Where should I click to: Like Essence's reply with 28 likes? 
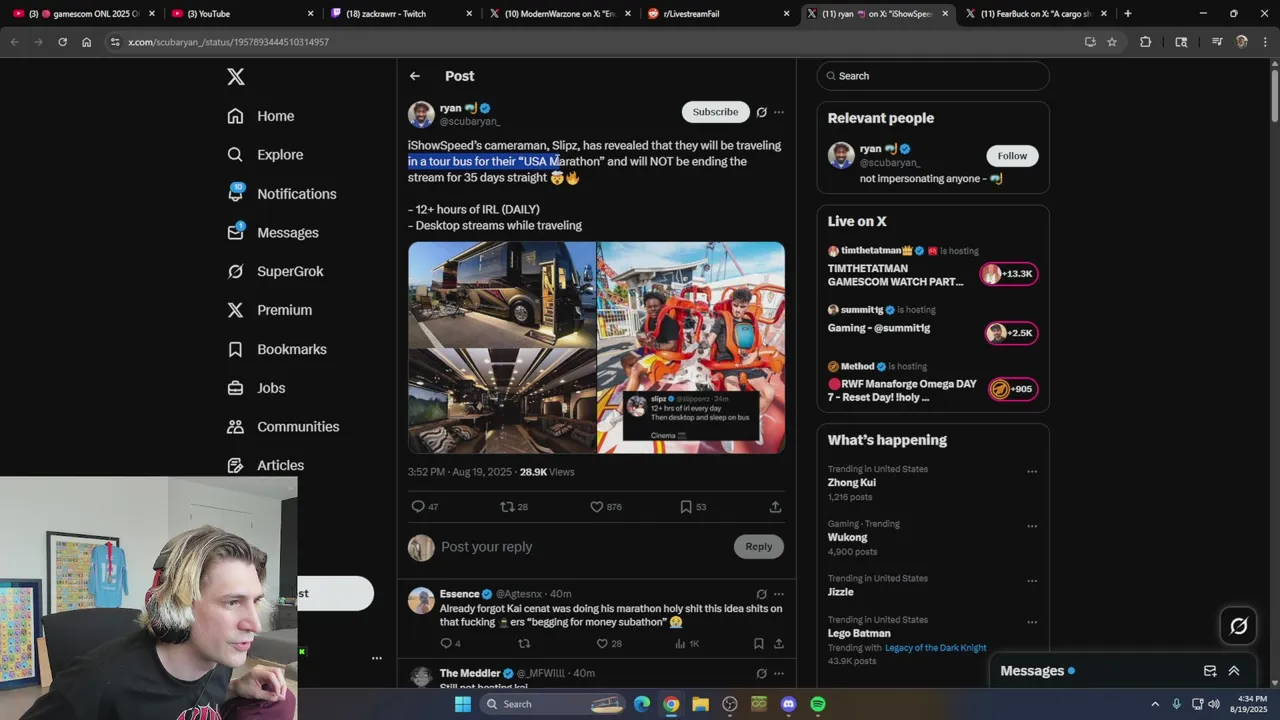point(603,644)
